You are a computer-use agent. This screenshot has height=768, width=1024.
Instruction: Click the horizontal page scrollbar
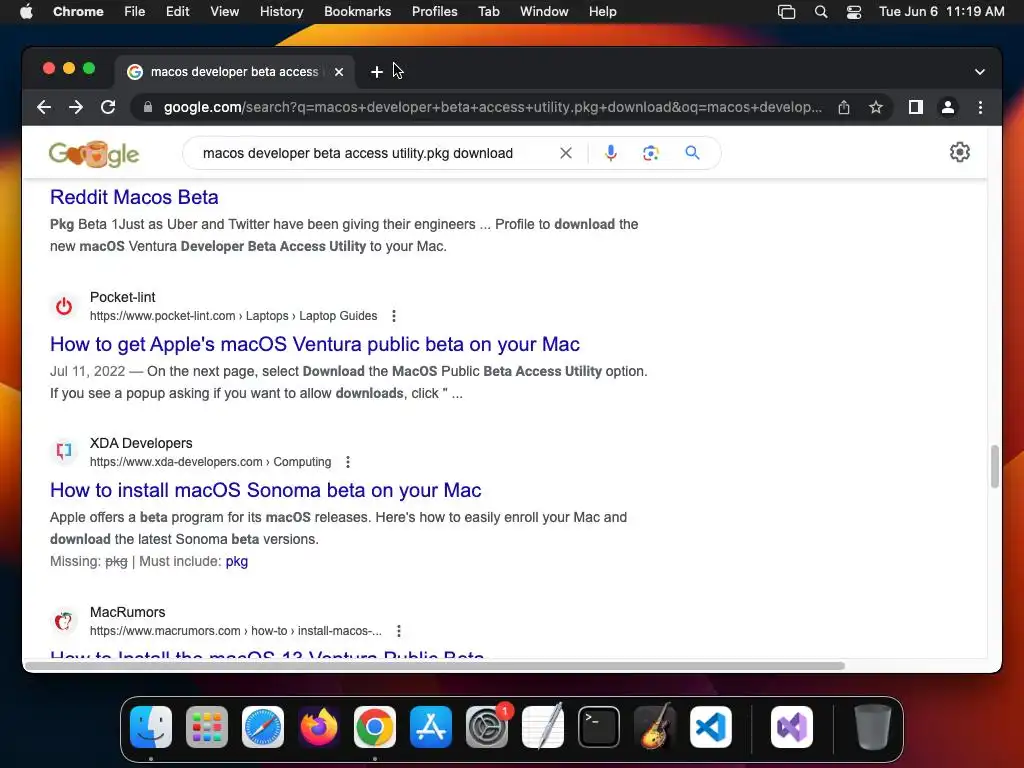pos(435,666)
